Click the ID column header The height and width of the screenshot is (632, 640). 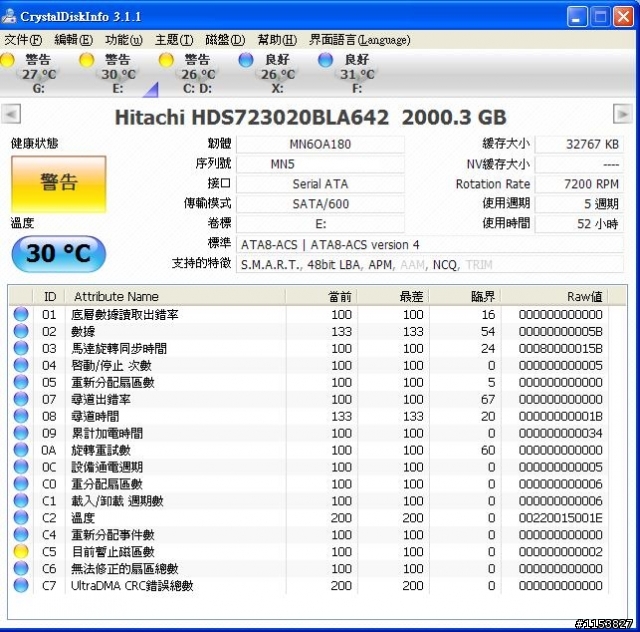coord(49,296)
